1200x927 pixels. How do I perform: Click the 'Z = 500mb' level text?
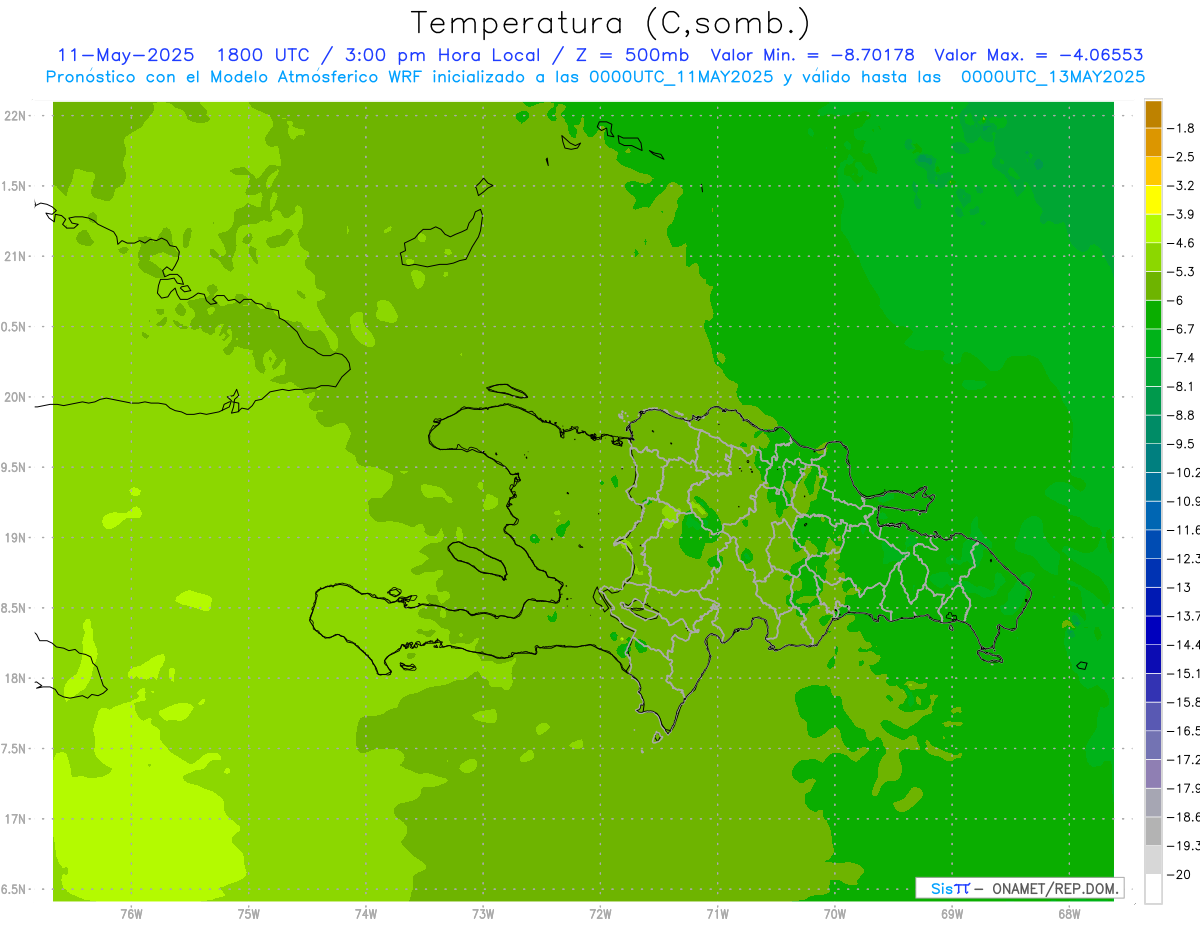pyautogui.click(x=628, y=55)
